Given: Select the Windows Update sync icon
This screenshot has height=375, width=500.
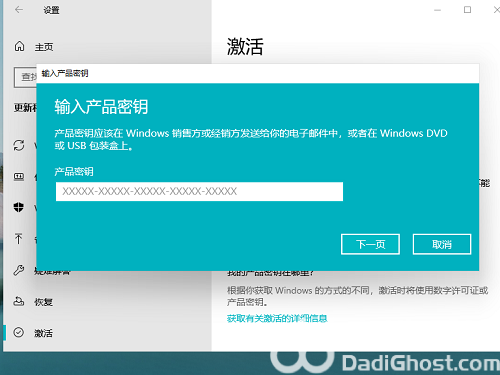Looking at the screenshot, I should [19, 145].
